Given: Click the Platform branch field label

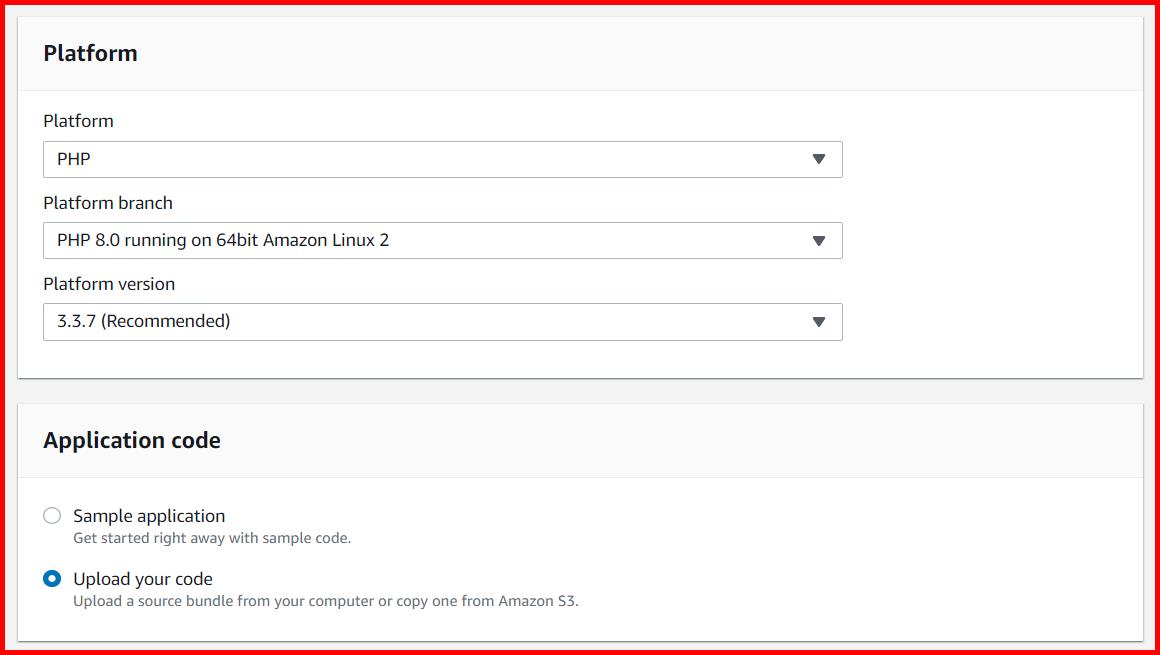Looking at the screenshot, I should tap(107, 203).
